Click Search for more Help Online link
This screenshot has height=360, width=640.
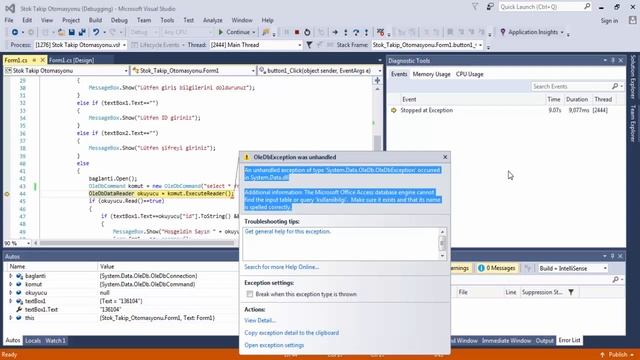(282, 267)
